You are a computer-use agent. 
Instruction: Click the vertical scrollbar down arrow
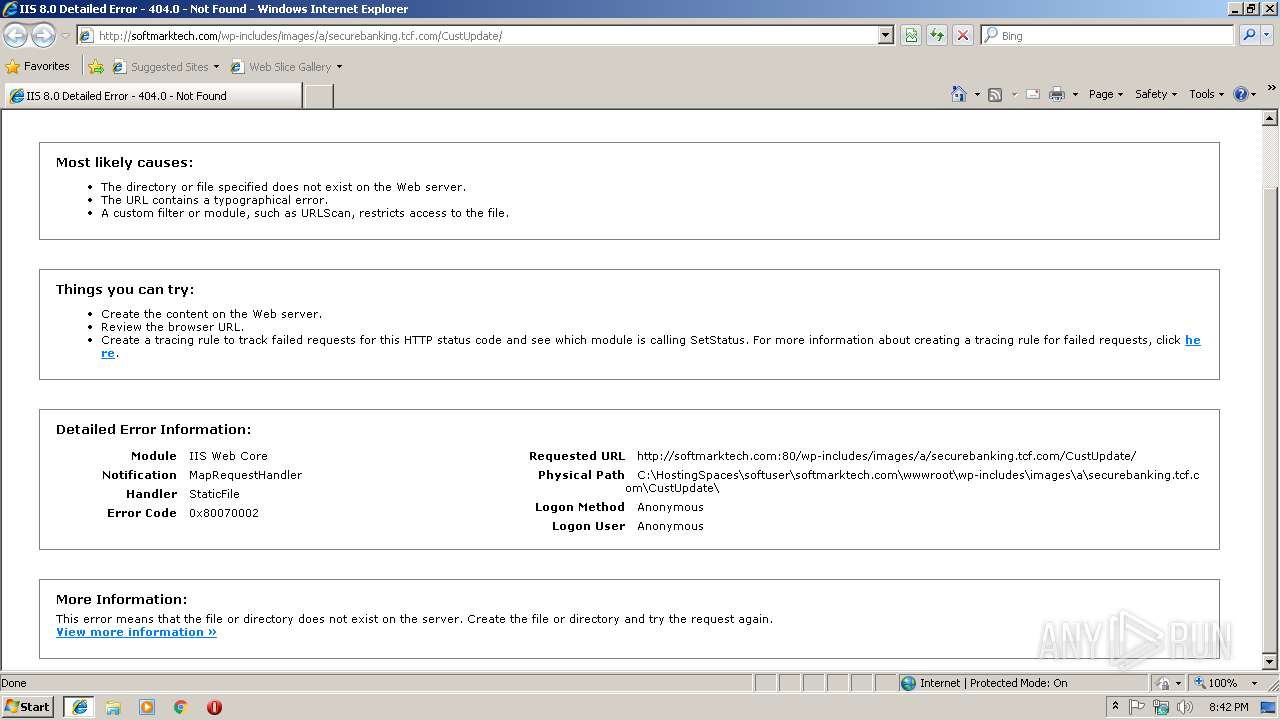pos(1270,662)
